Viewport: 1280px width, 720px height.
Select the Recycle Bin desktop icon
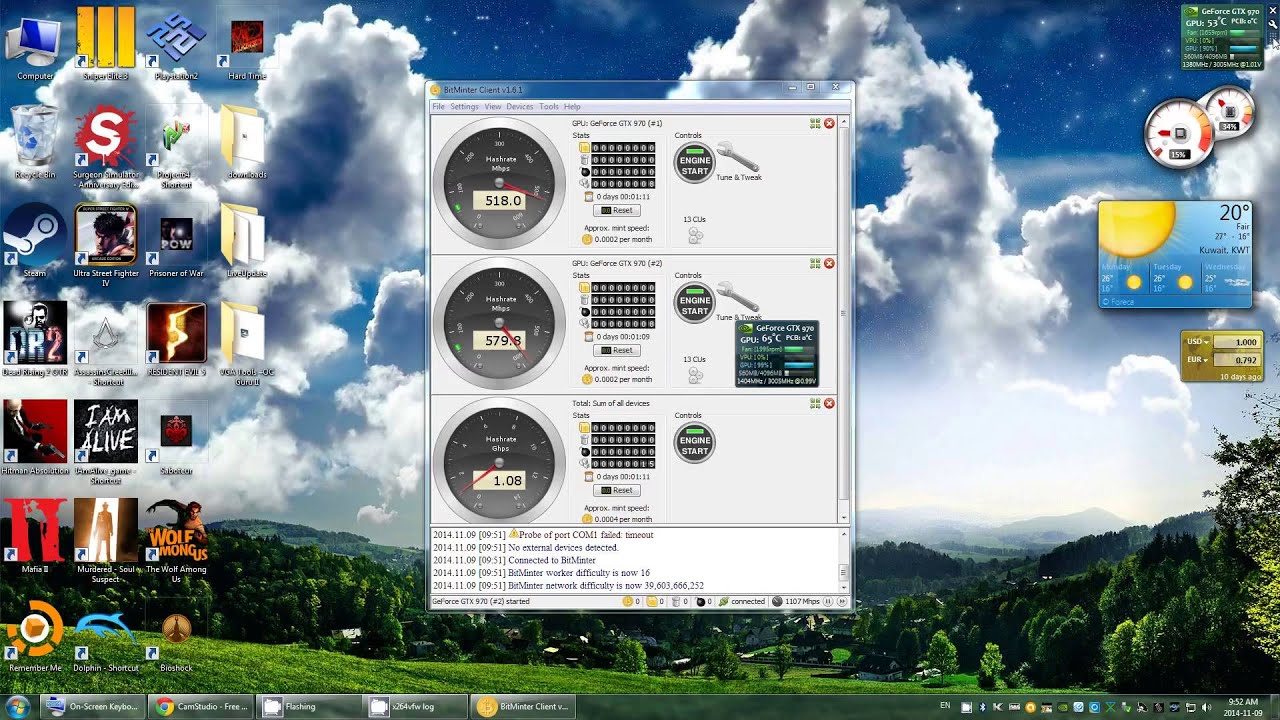pos(35,143)
